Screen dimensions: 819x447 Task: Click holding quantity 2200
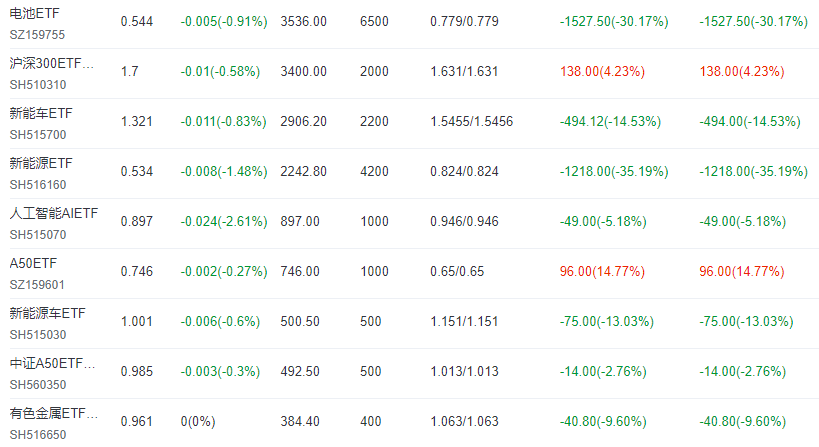[x=375, y=122]
